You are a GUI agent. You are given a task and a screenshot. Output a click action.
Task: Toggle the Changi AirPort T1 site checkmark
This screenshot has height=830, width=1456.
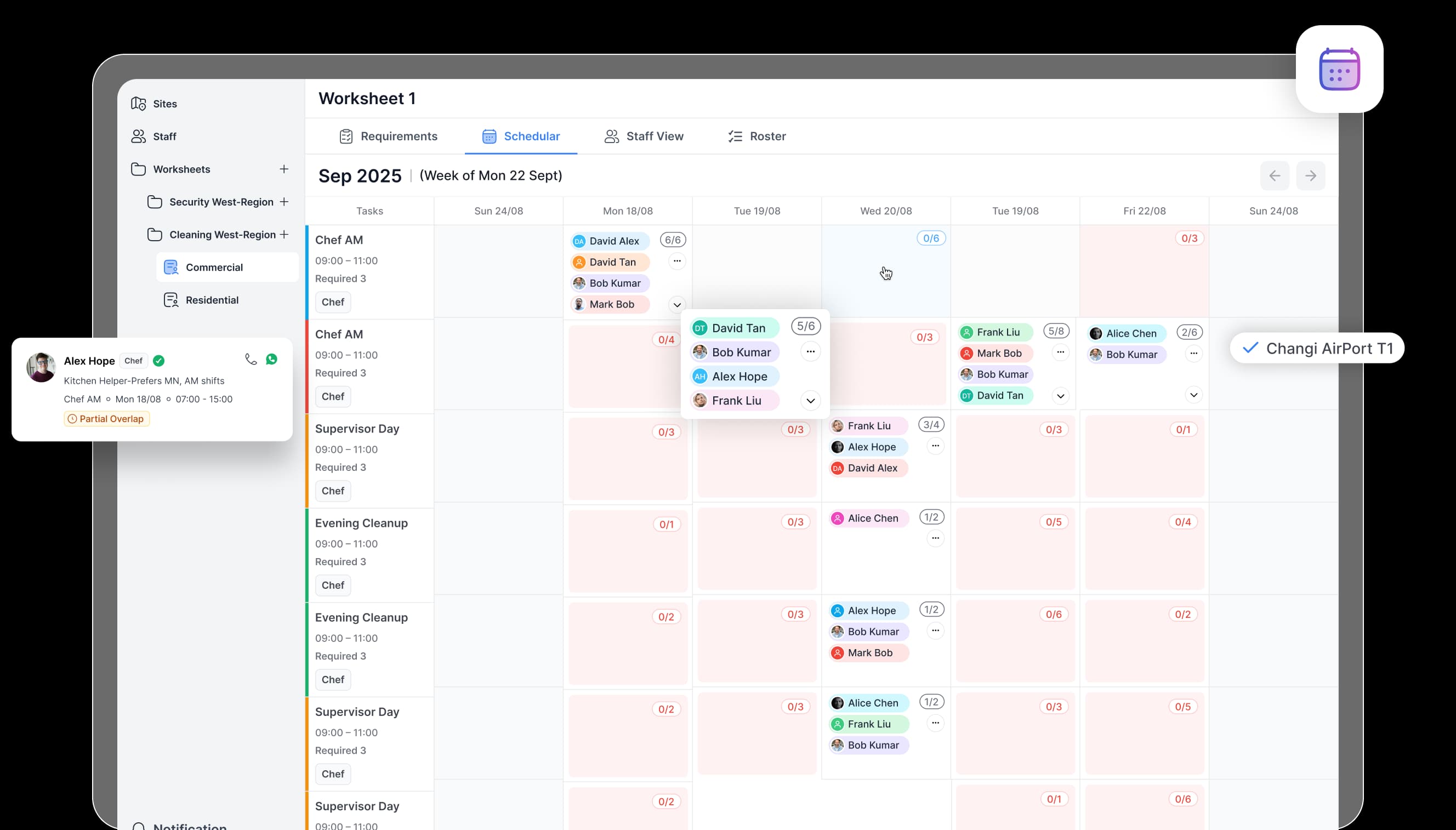coord(1250,348)
